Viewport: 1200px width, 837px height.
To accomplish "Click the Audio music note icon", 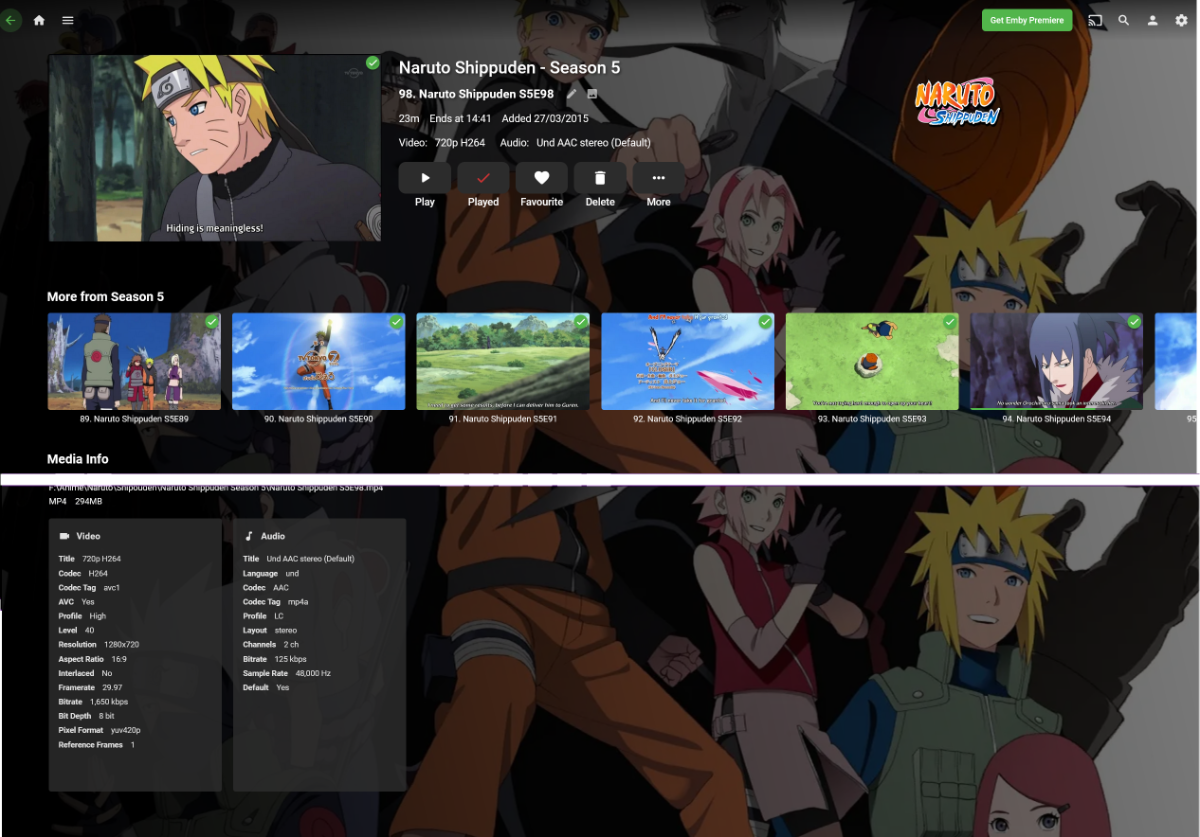I will point(249,537).
